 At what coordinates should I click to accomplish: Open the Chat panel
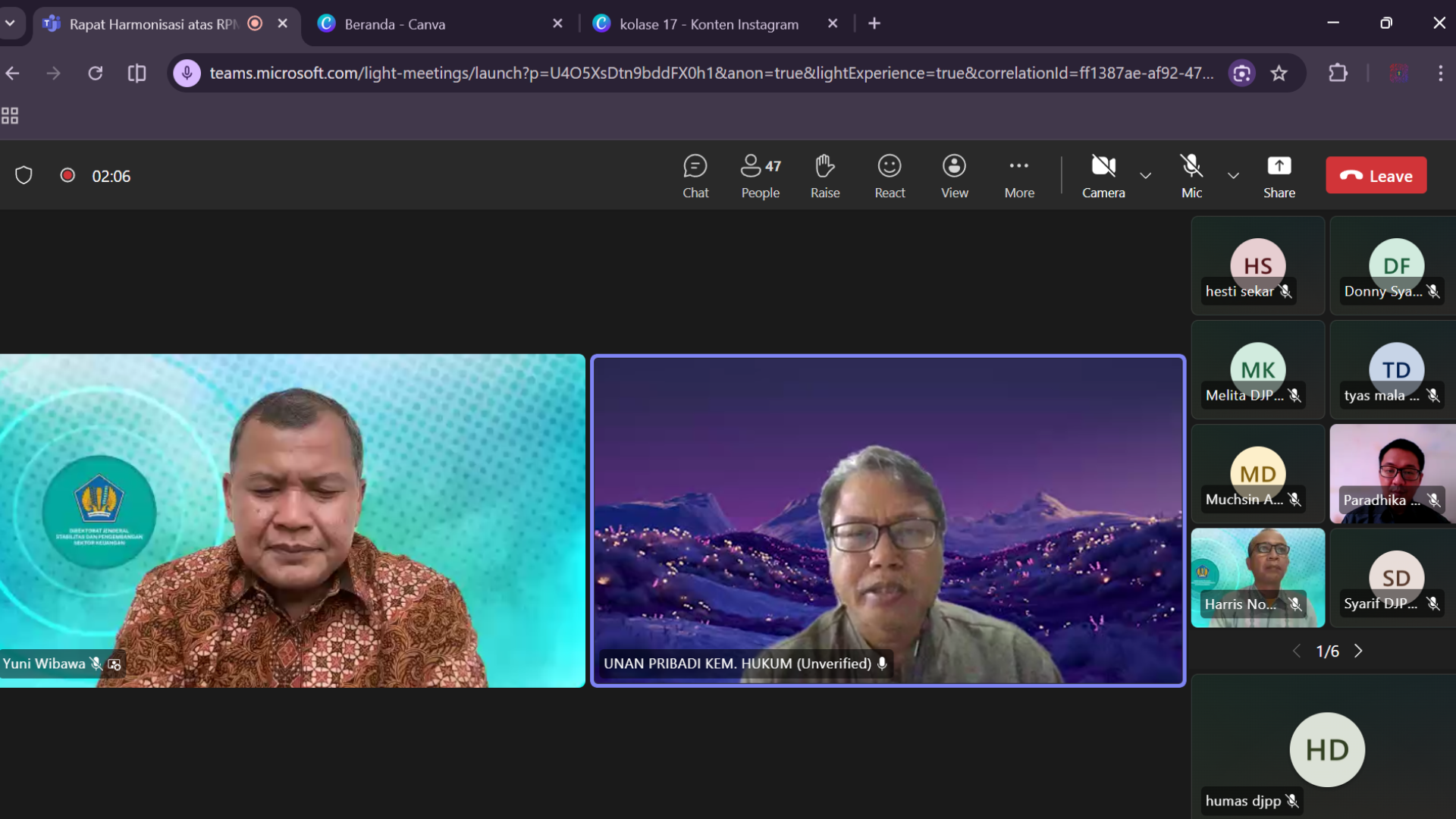(x=695, y=176)
